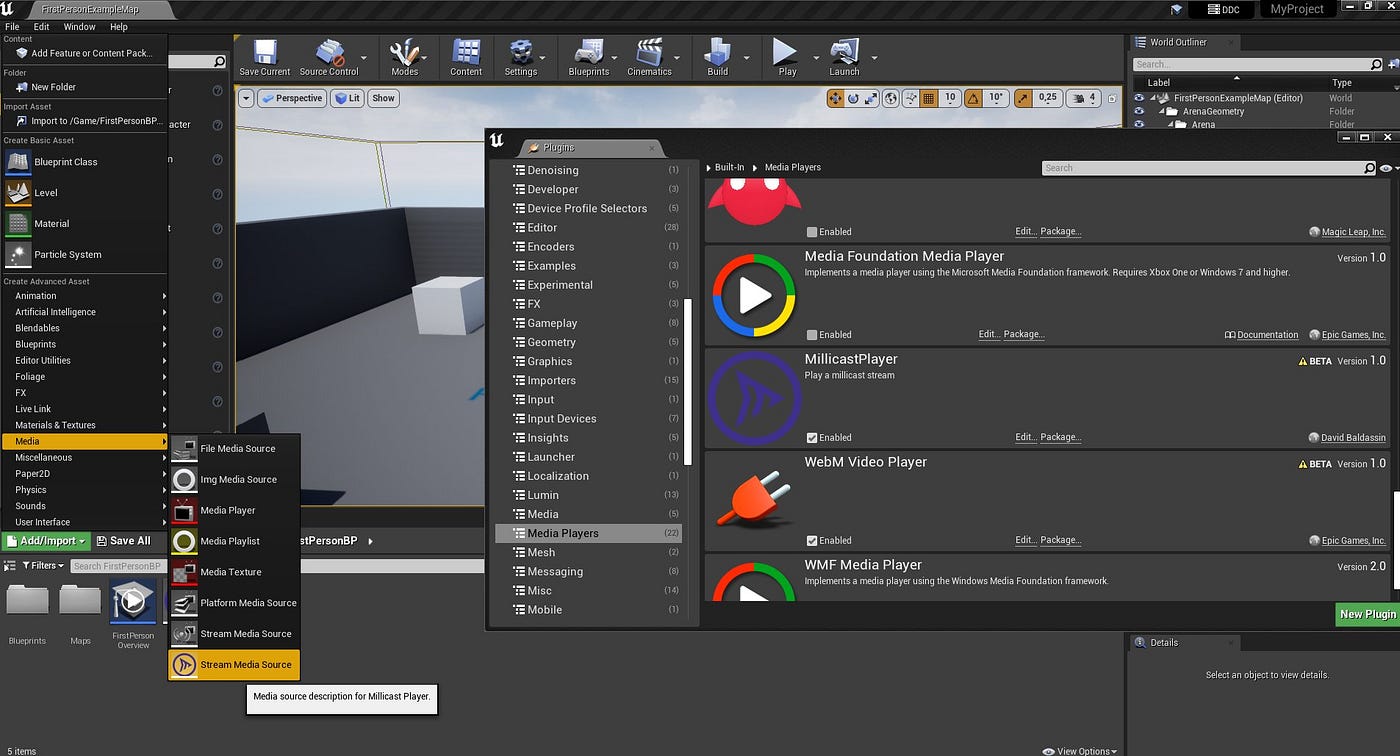Open the View Options dropdown
Screen dimensions: 1400x756
tap(1080, 751)
